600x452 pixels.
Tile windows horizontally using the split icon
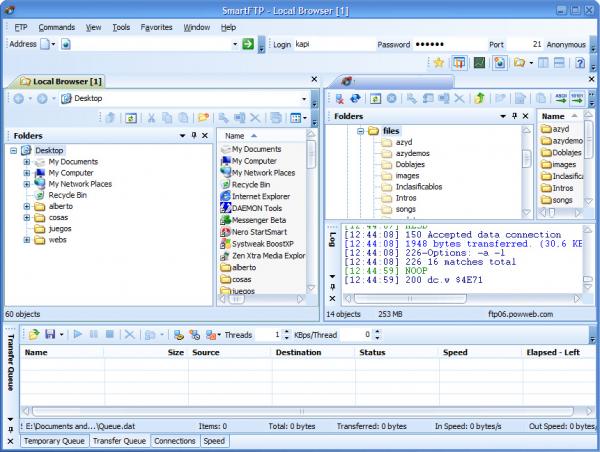click(x=559, y=62)
